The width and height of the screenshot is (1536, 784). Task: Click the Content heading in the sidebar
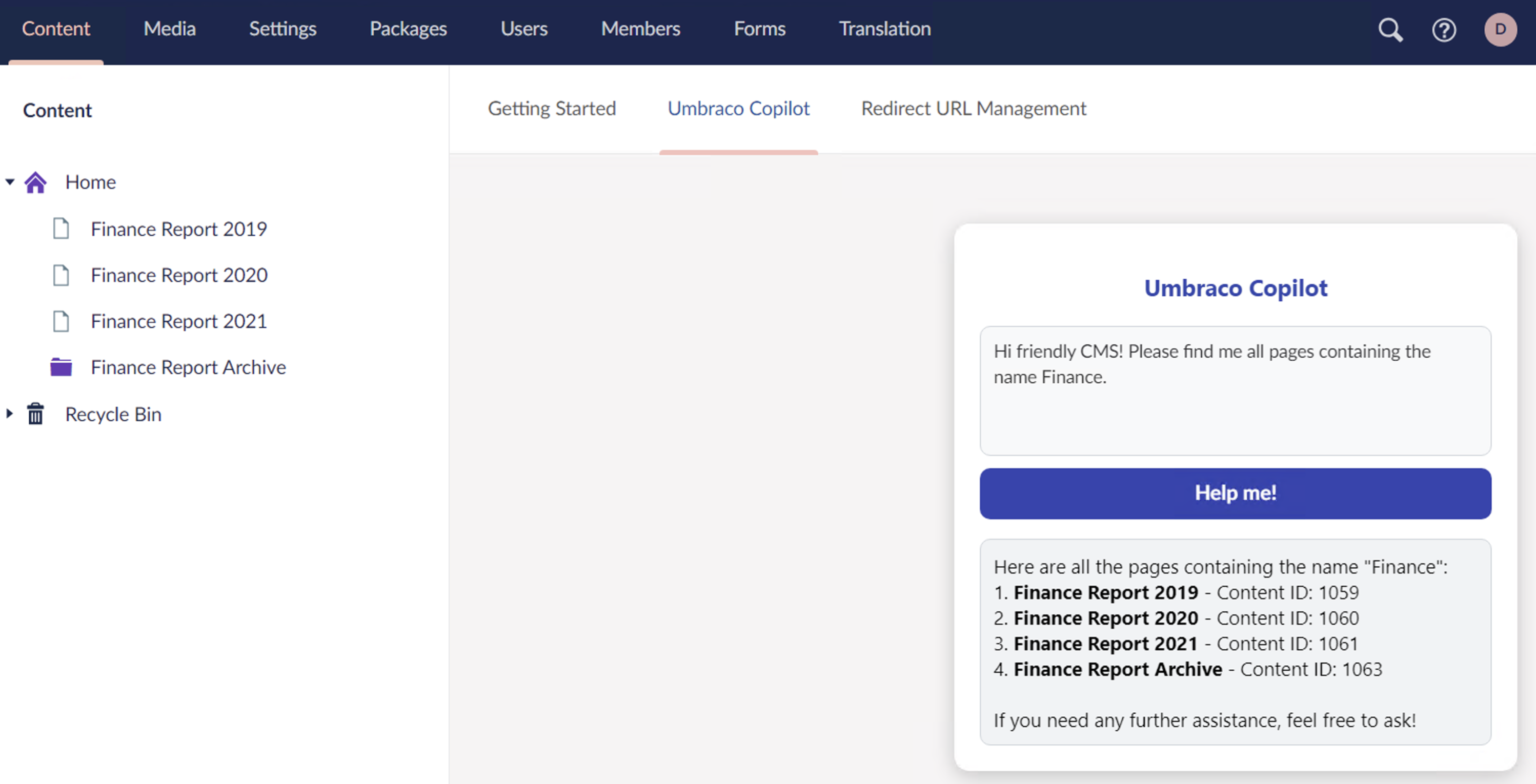pos(57,110)
